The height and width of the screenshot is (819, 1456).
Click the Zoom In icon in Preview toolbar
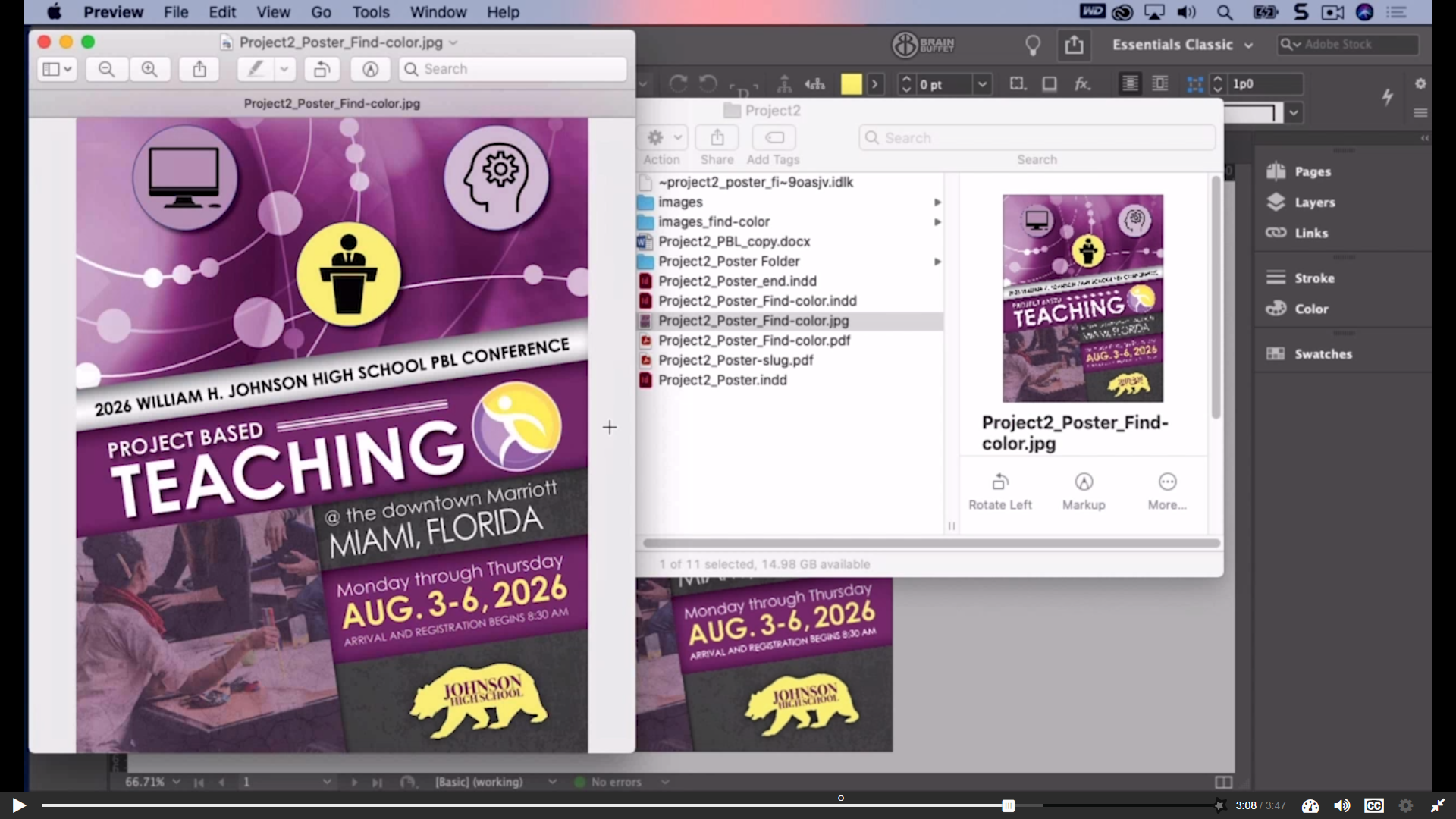click(x=149, y=69)
